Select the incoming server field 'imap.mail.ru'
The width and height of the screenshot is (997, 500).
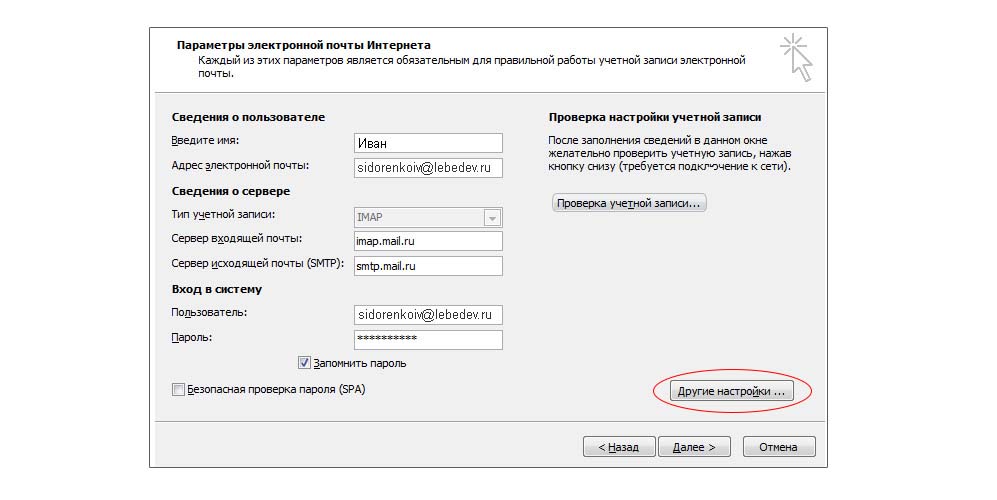428,241
